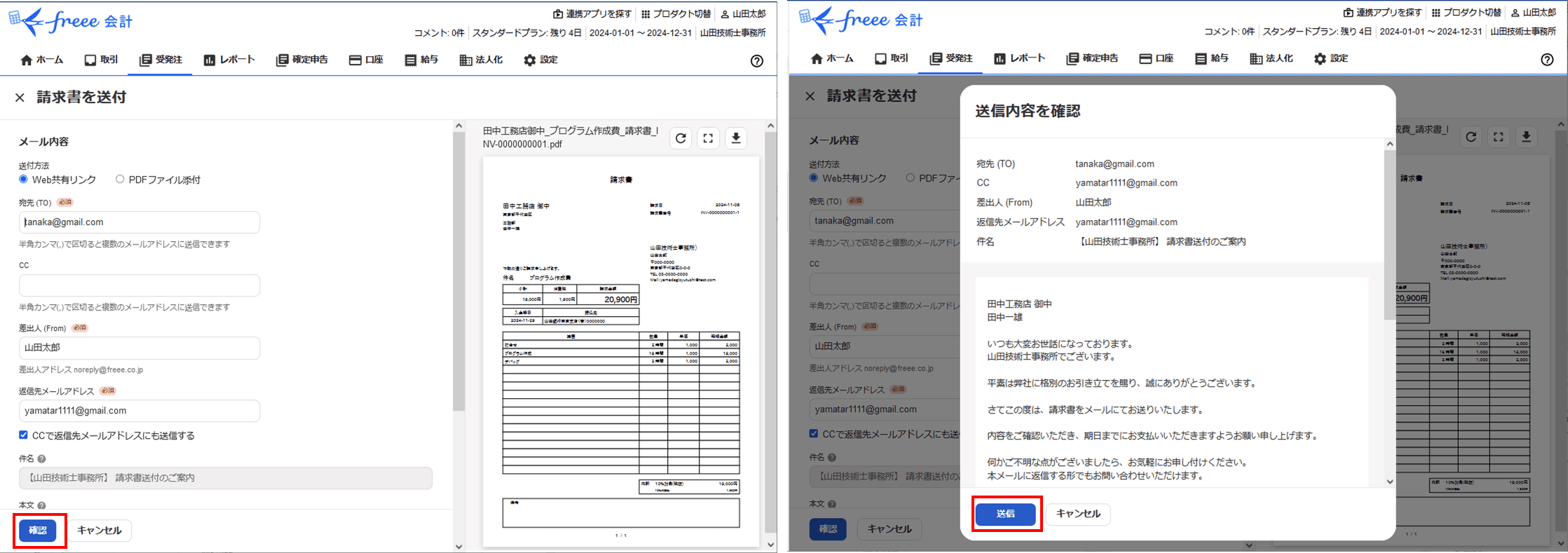Open プロダクト切替 grid switcher in left window
The height and width of the screenshot is (553, 1568).
[x=676, y=14]
